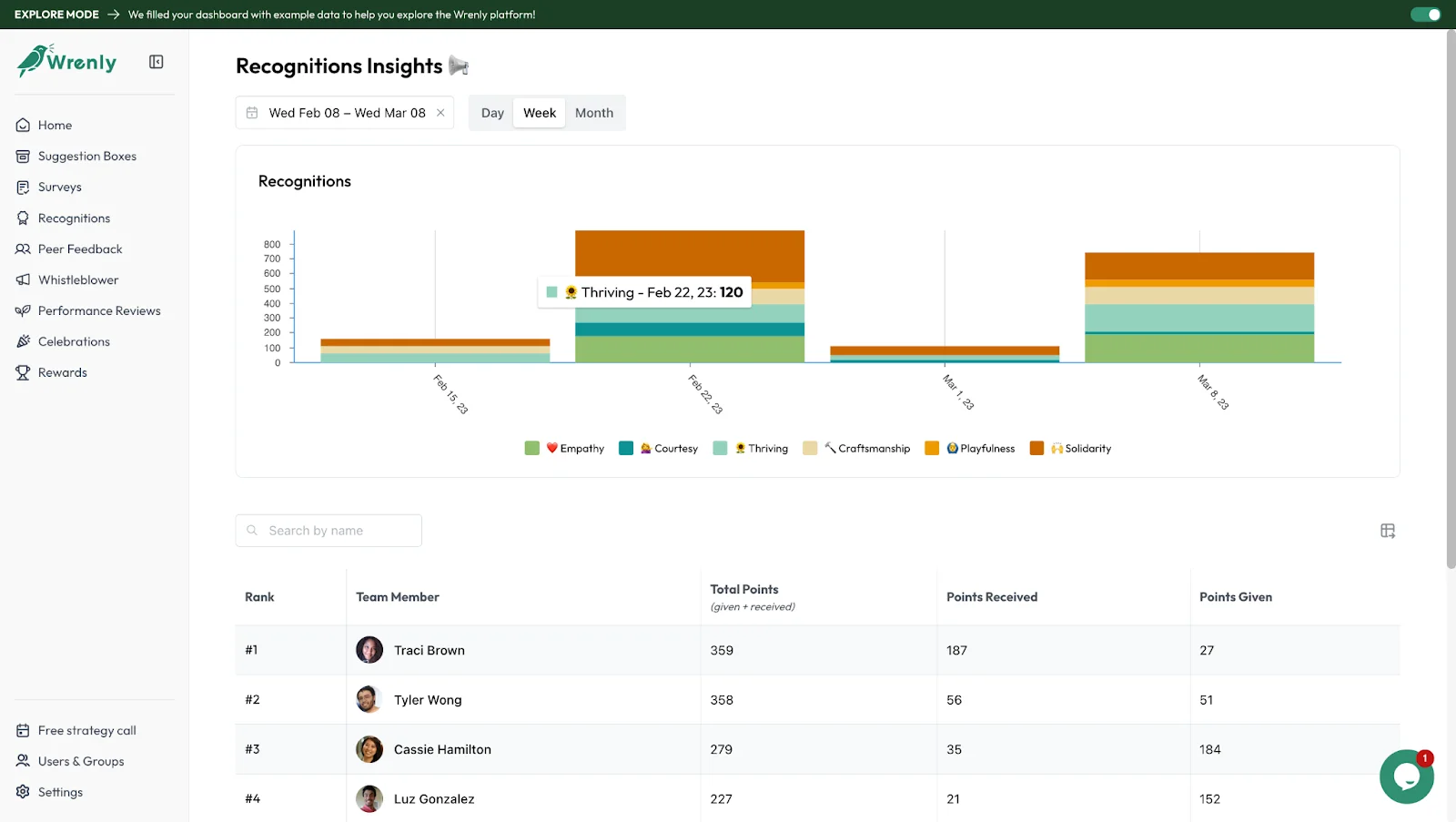Open Peer Feedback from sidebar
Screen dimensions: 1456x822
click(x=79, y=249)
